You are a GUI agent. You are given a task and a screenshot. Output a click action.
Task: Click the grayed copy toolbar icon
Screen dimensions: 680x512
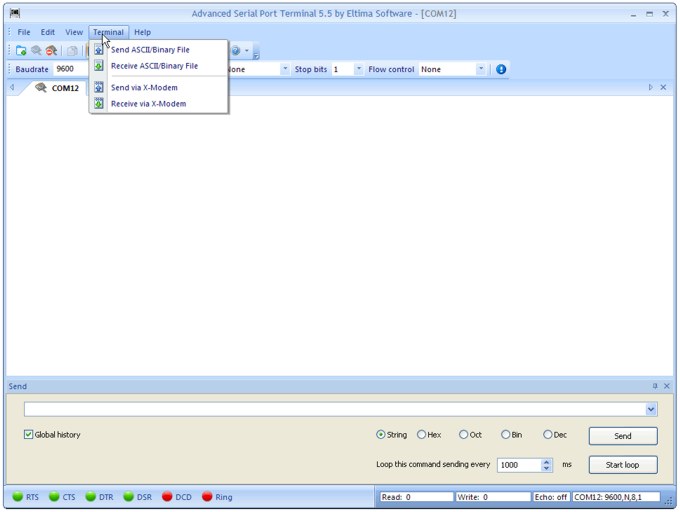point(72,51)
